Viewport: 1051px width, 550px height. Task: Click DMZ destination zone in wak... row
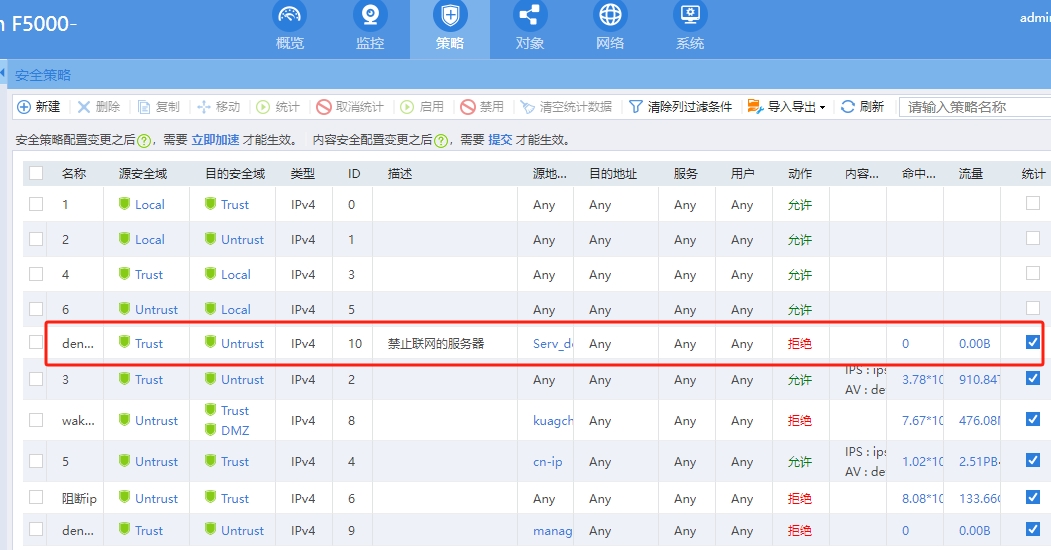pos(235,430)
